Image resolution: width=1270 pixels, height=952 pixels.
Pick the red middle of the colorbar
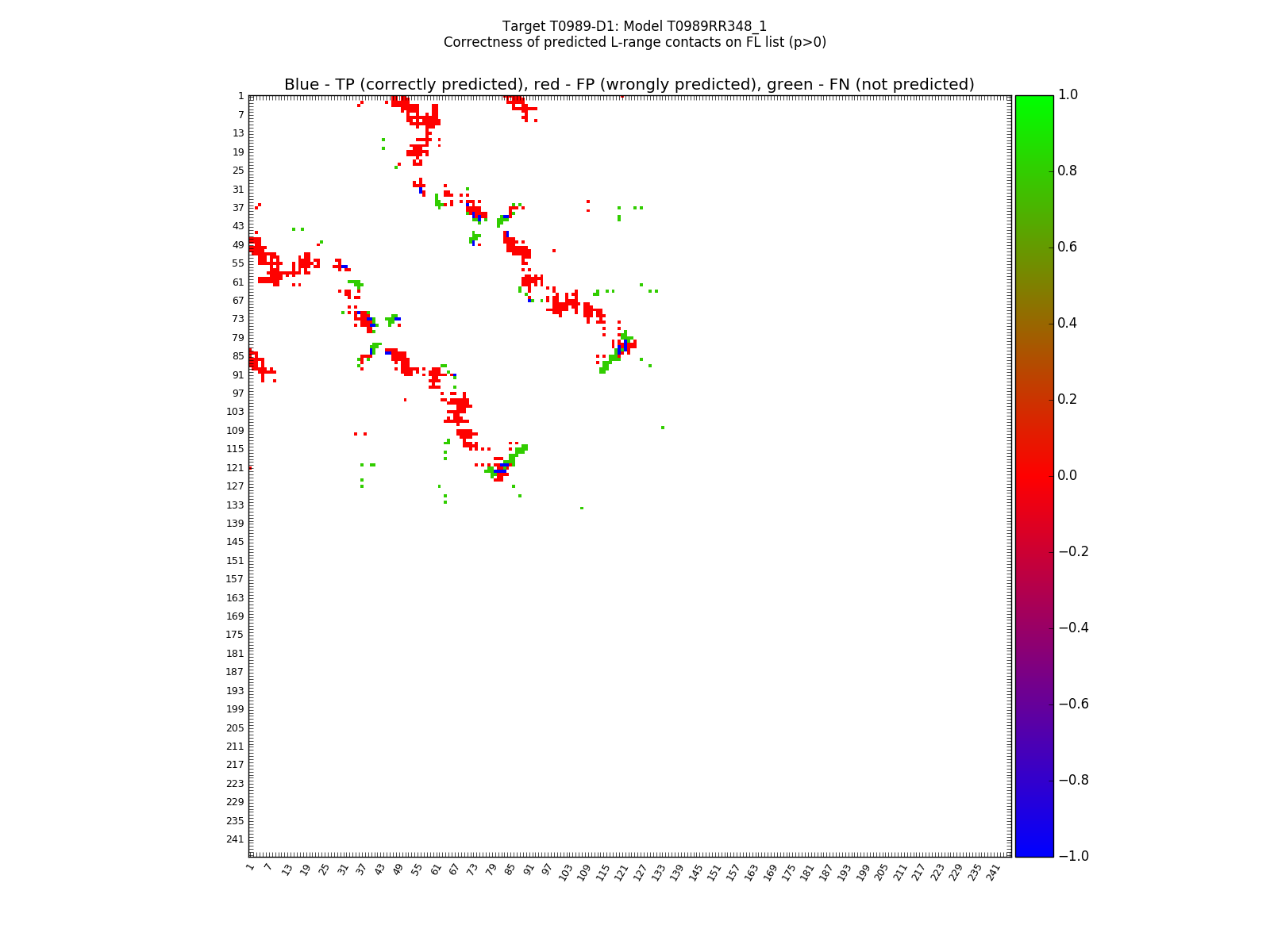coord(1034,476)
